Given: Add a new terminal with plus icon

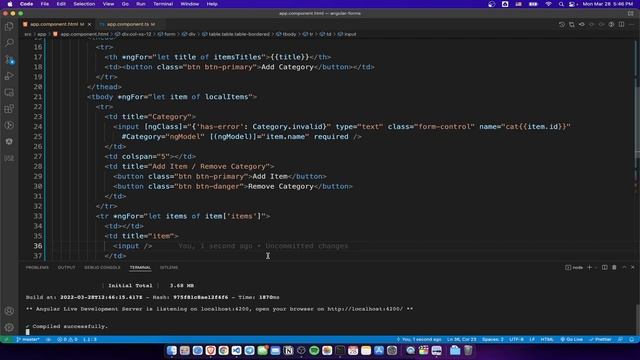Looking at the screenshot, I should [589, 267].
